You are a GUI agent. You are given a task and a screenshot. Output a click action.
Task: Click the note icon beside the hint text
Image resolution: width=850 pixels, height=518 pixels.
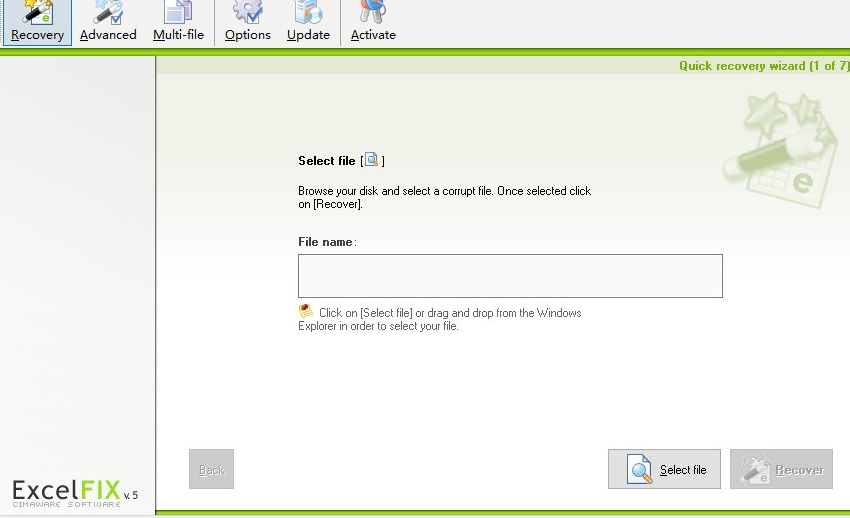pos(306,311)
